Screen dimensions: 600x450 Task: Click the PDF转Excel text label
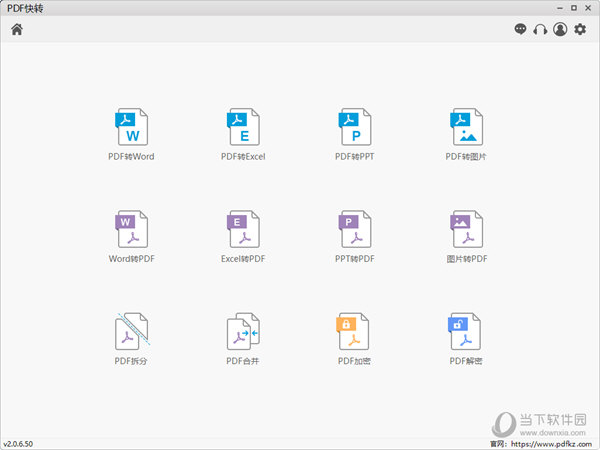click(x=243, y=157)
